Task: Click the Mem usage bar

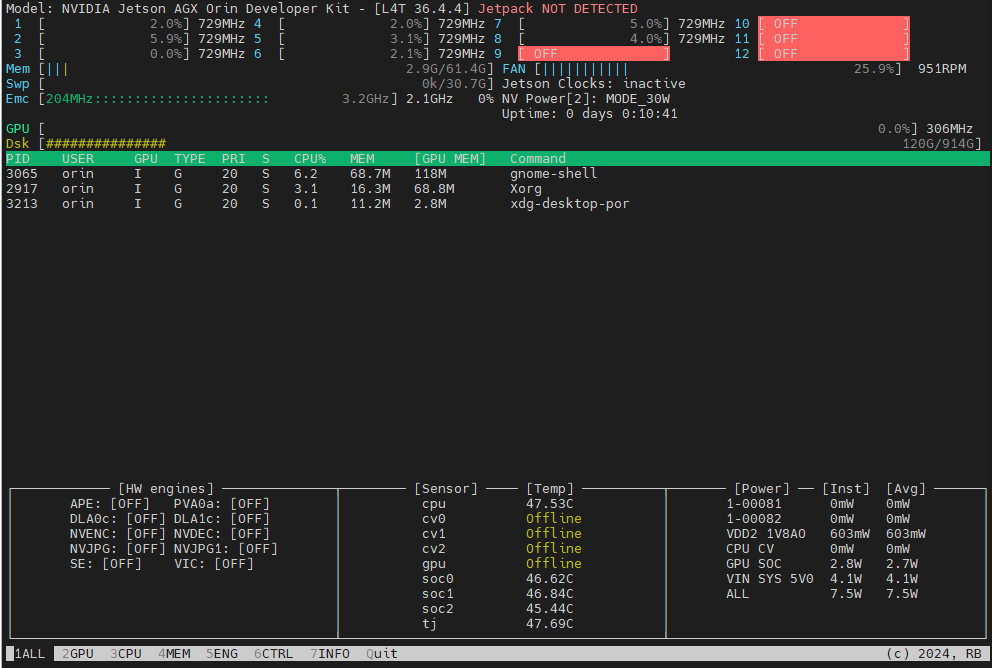Action: (x=266, y=69)
